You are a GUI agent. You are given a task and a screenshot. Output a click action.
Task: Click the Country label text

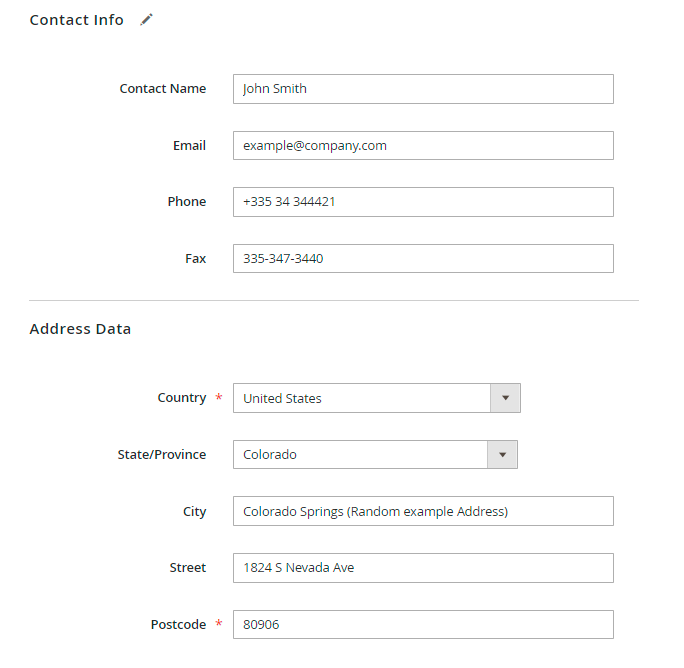click(x=182, y=398)
